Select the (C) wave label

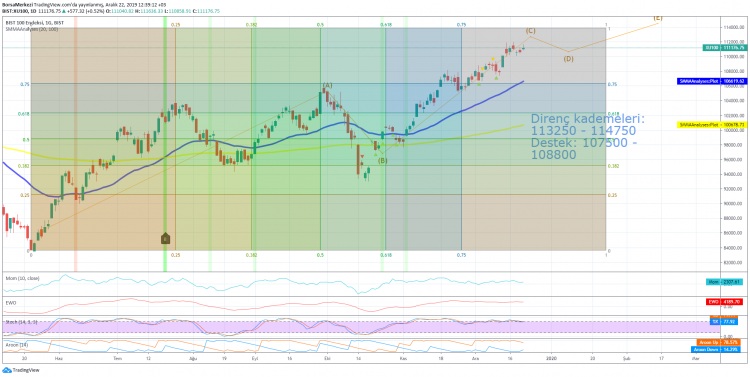(x=530, y=31)
